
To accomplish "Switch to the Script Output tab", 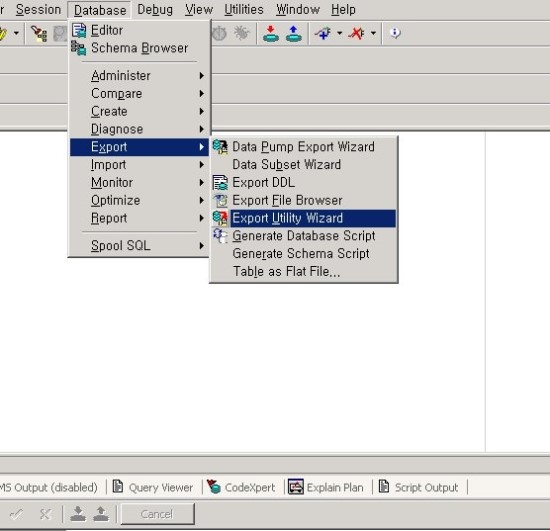I will pyautogui.click(x=419, y=488).
